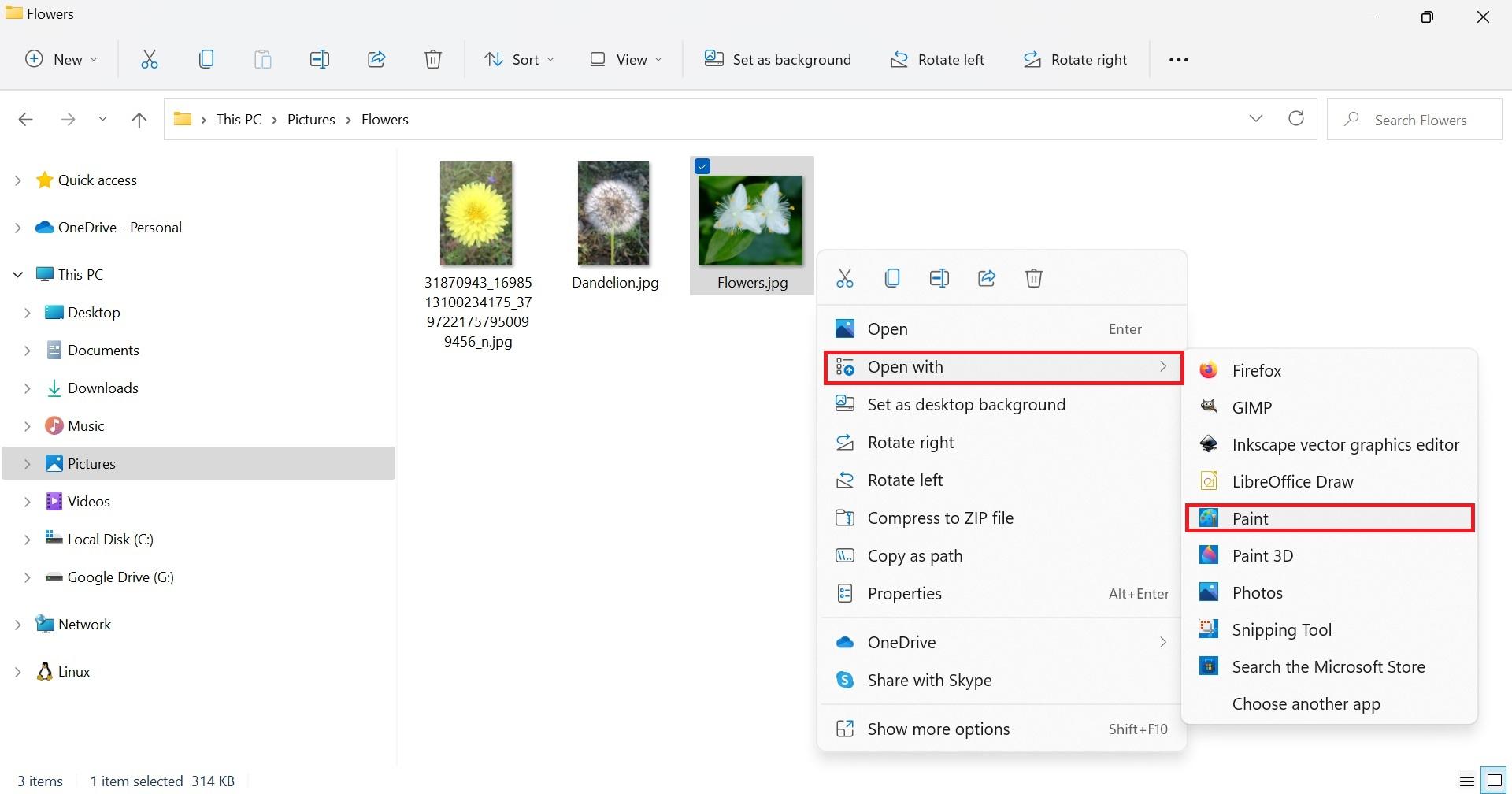Viewport: 1512px width, 794px height.
Task: Open with Snipping Tool
Action: pos(1330,629)
